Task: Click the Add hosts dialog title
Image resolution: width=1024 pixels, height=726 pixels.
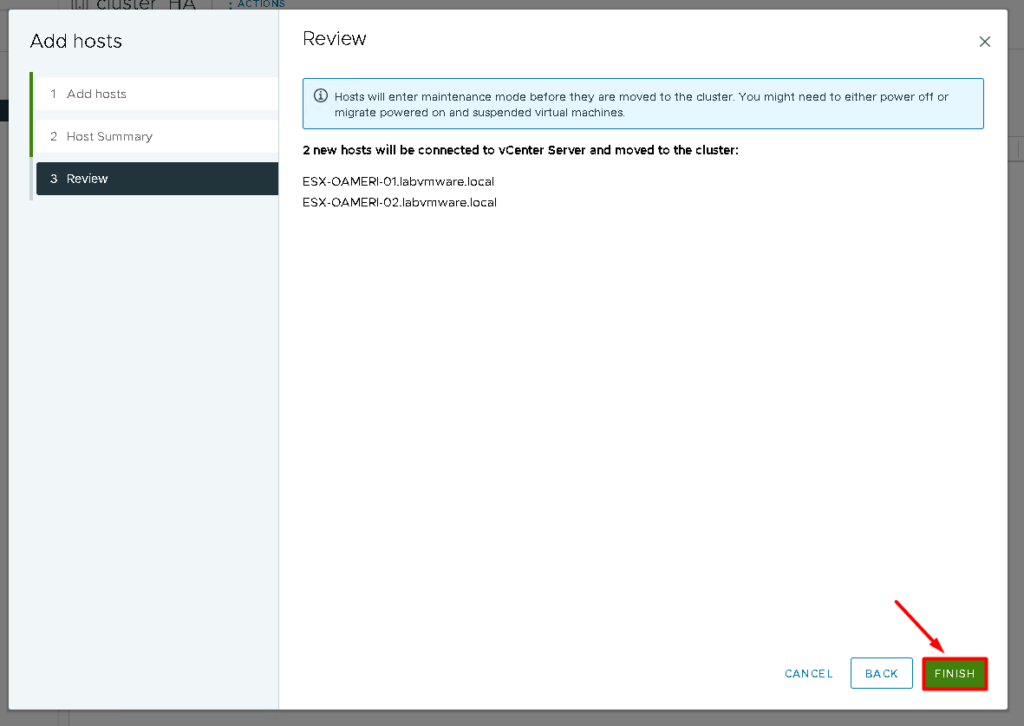Action: pyautogui.click(x=76, y=41)
